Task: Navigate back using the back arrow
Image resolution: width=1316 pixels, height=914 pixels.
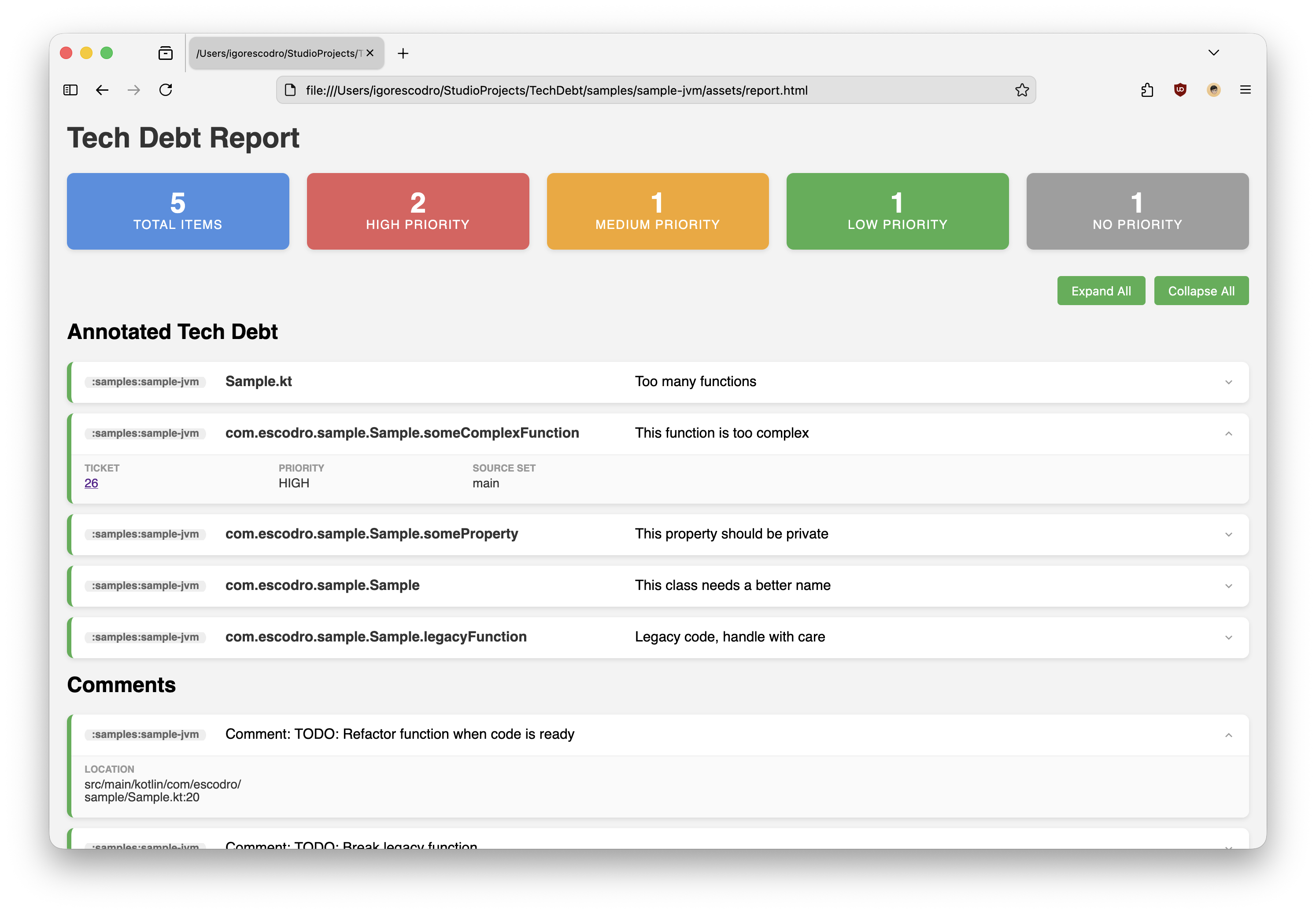Action: click(101, 90)
